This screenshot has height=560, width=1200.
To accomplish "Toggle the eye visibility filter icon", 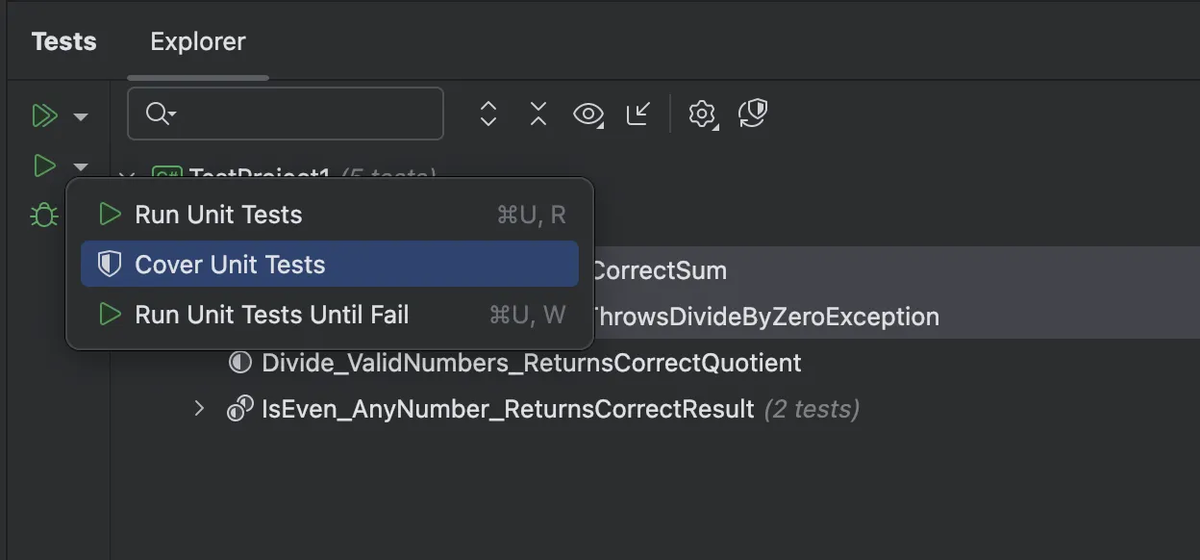I will (588, 115).
